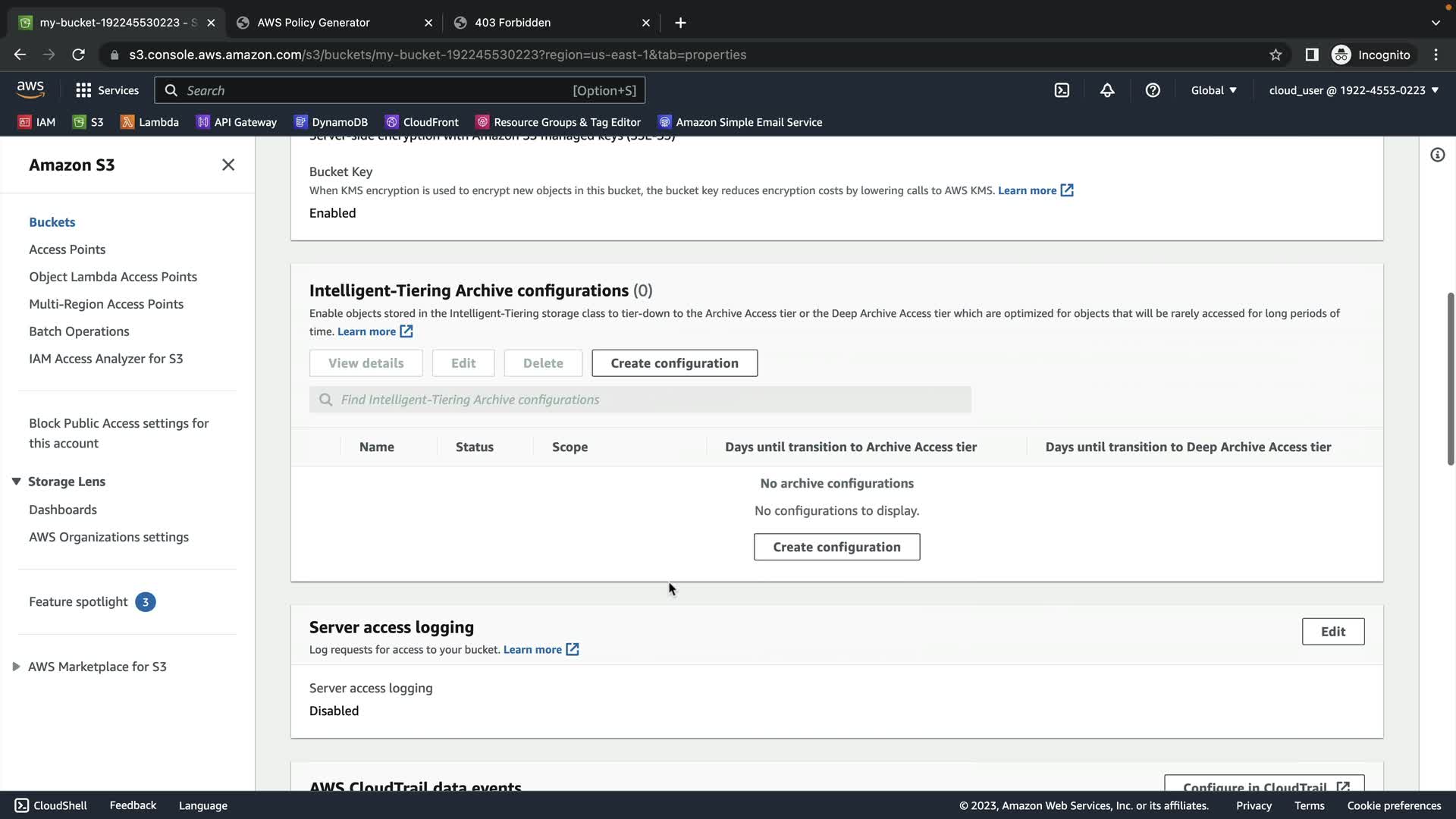Image resolution: width=1456 pixels, height=819 pixels.
Task: Edit Server access logging settings
Action: click(1332, 631)
